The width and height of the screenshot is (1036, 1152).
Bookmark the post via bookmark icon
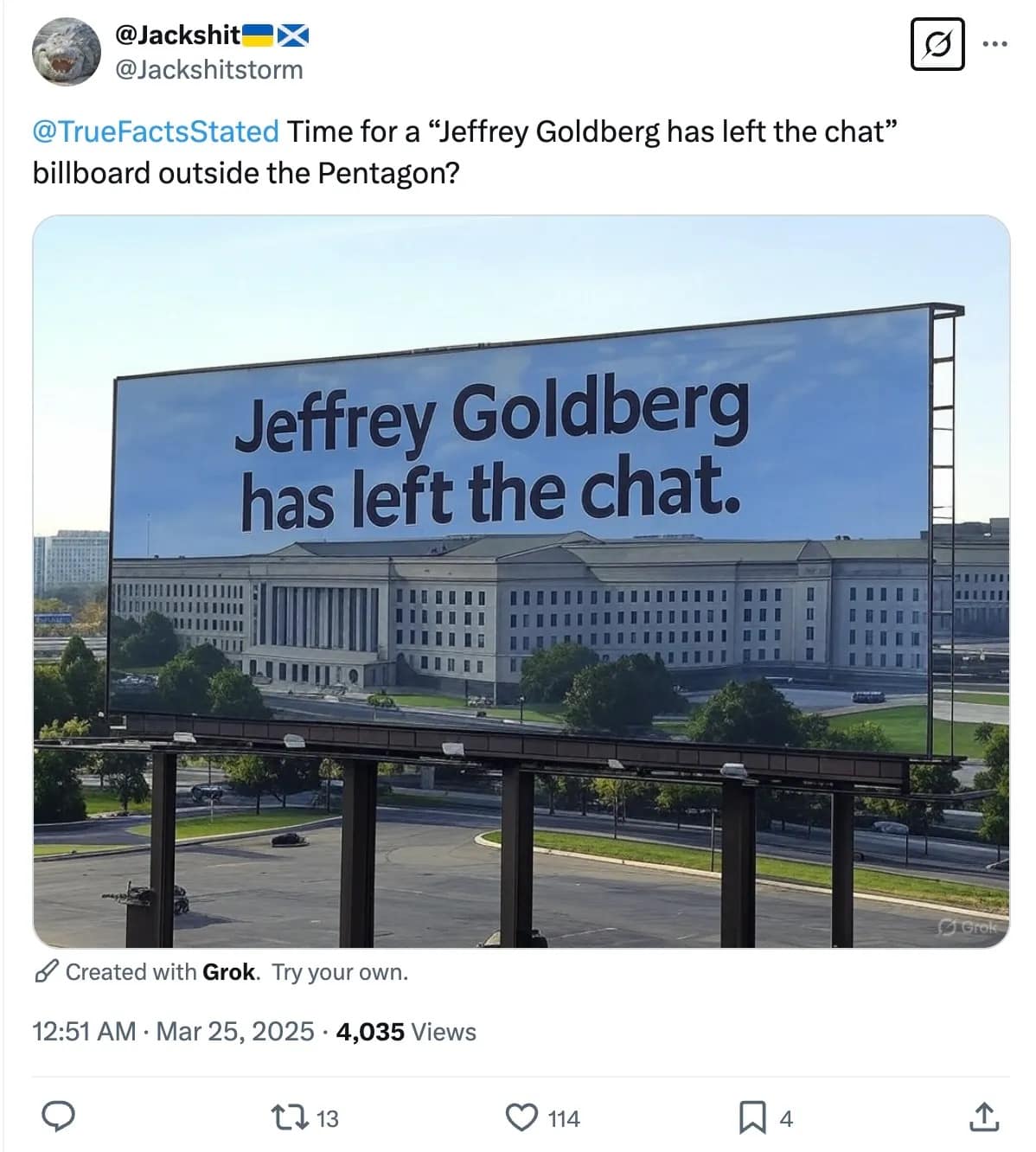[x=755, y=1117]
